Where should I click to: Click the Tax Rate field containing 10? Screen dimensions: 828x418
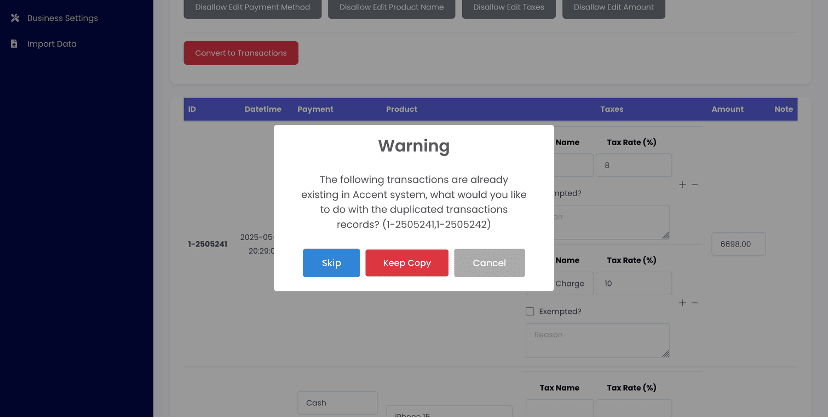pos(632,284)
